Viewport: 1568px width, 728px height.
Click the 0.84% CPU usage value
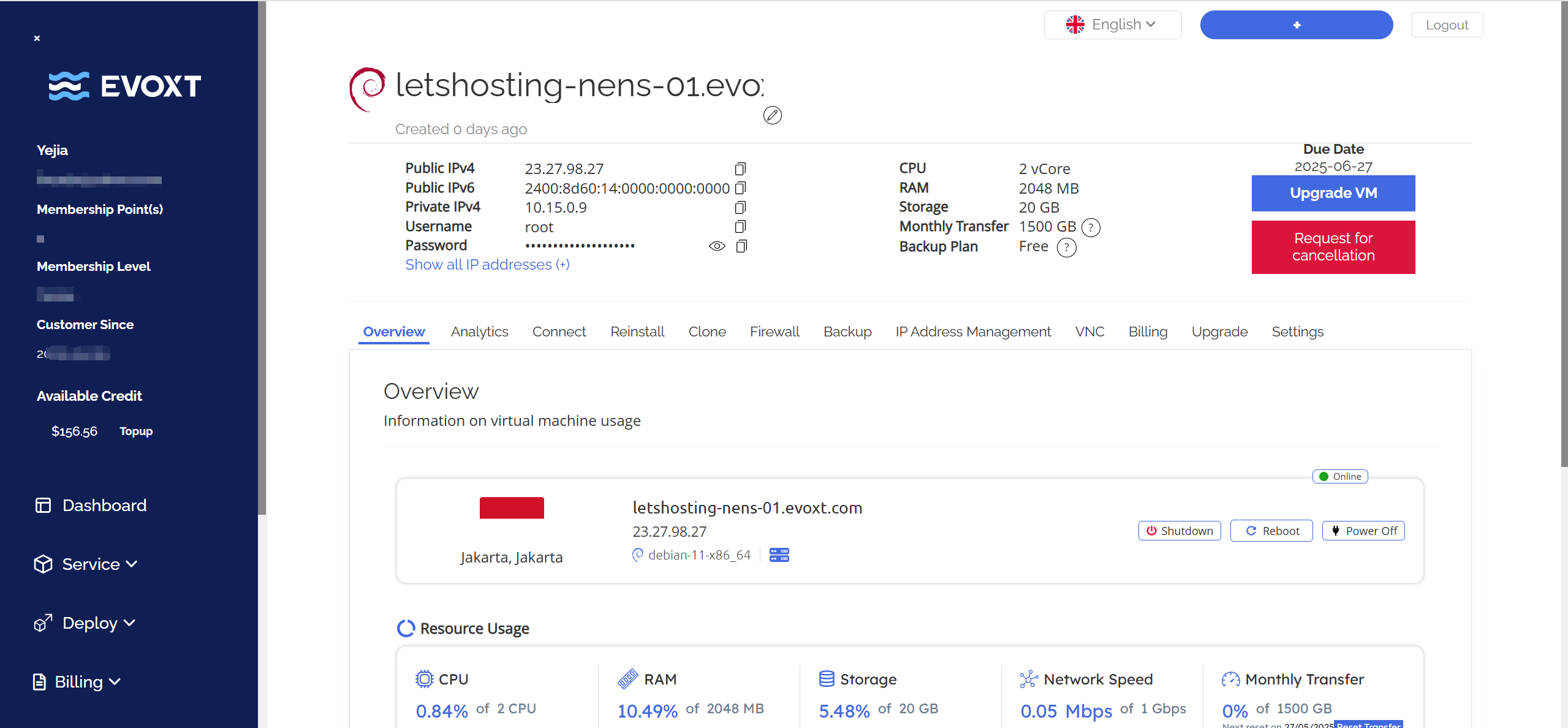click(442, 711)
